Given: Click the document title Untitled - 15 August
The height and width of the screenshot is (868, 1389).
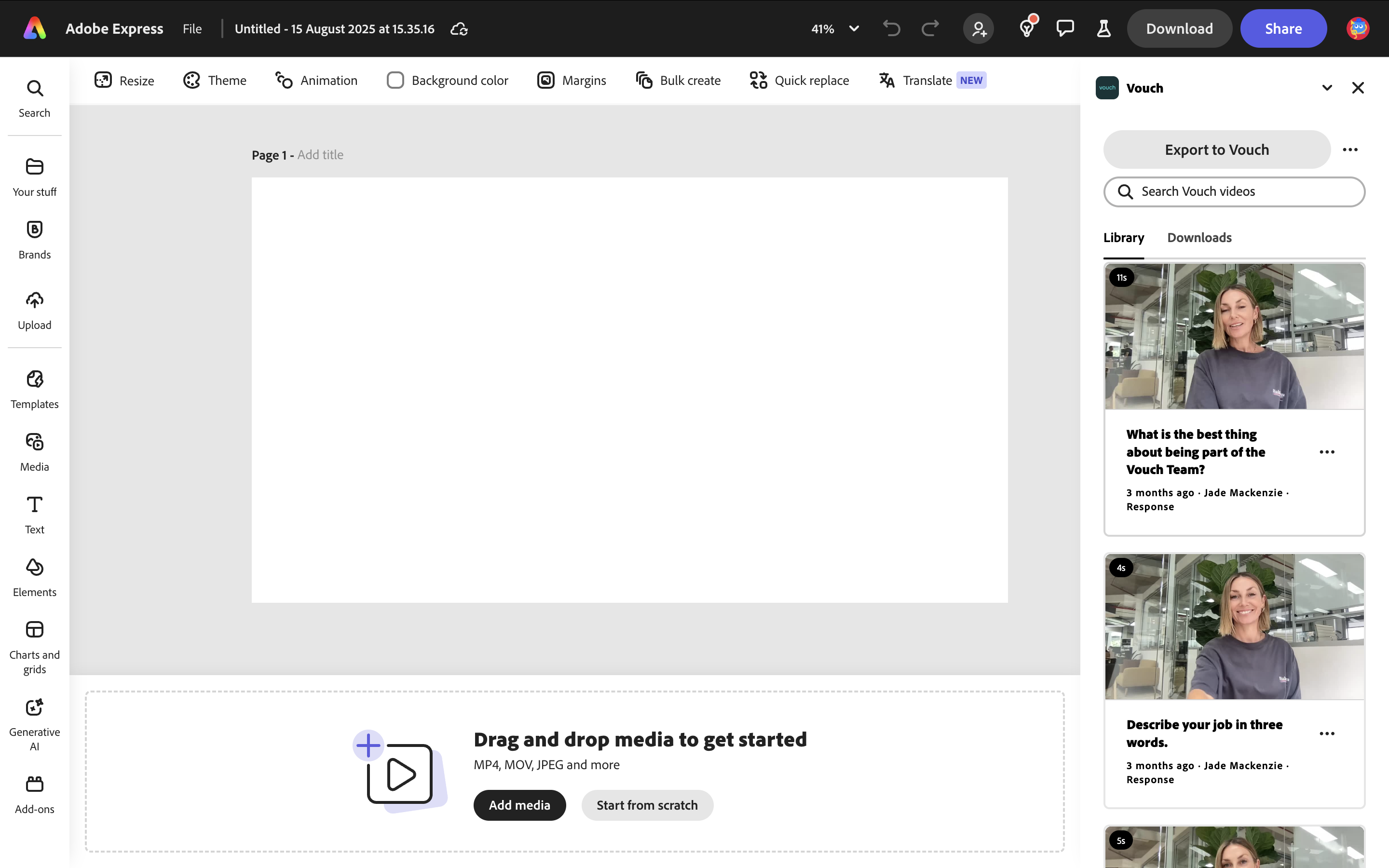Looking at the screenshot, I should pyautogui.click(x=335, y=29).
